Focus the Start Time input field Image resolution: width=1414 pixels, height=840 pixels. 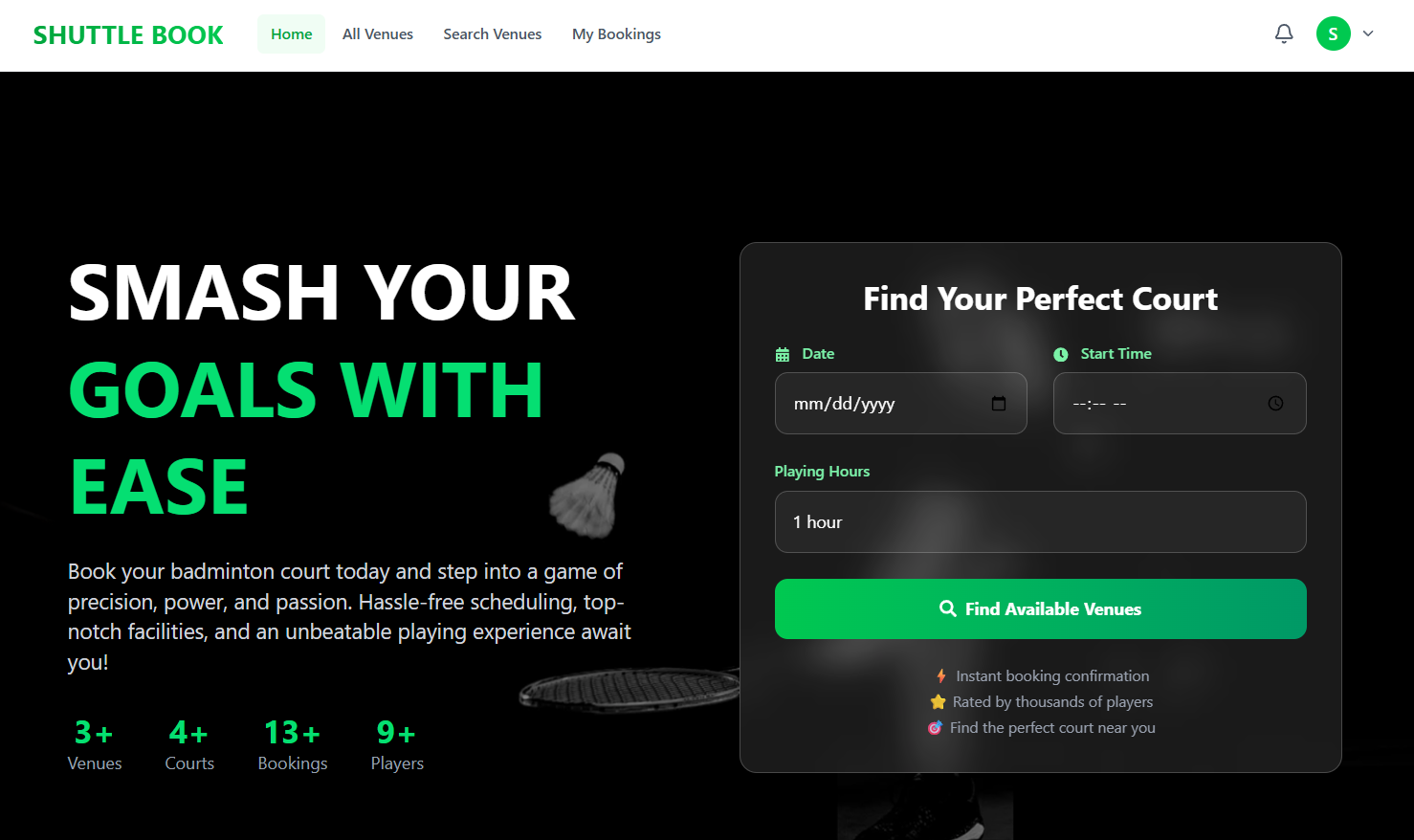tap(1180, 404)
